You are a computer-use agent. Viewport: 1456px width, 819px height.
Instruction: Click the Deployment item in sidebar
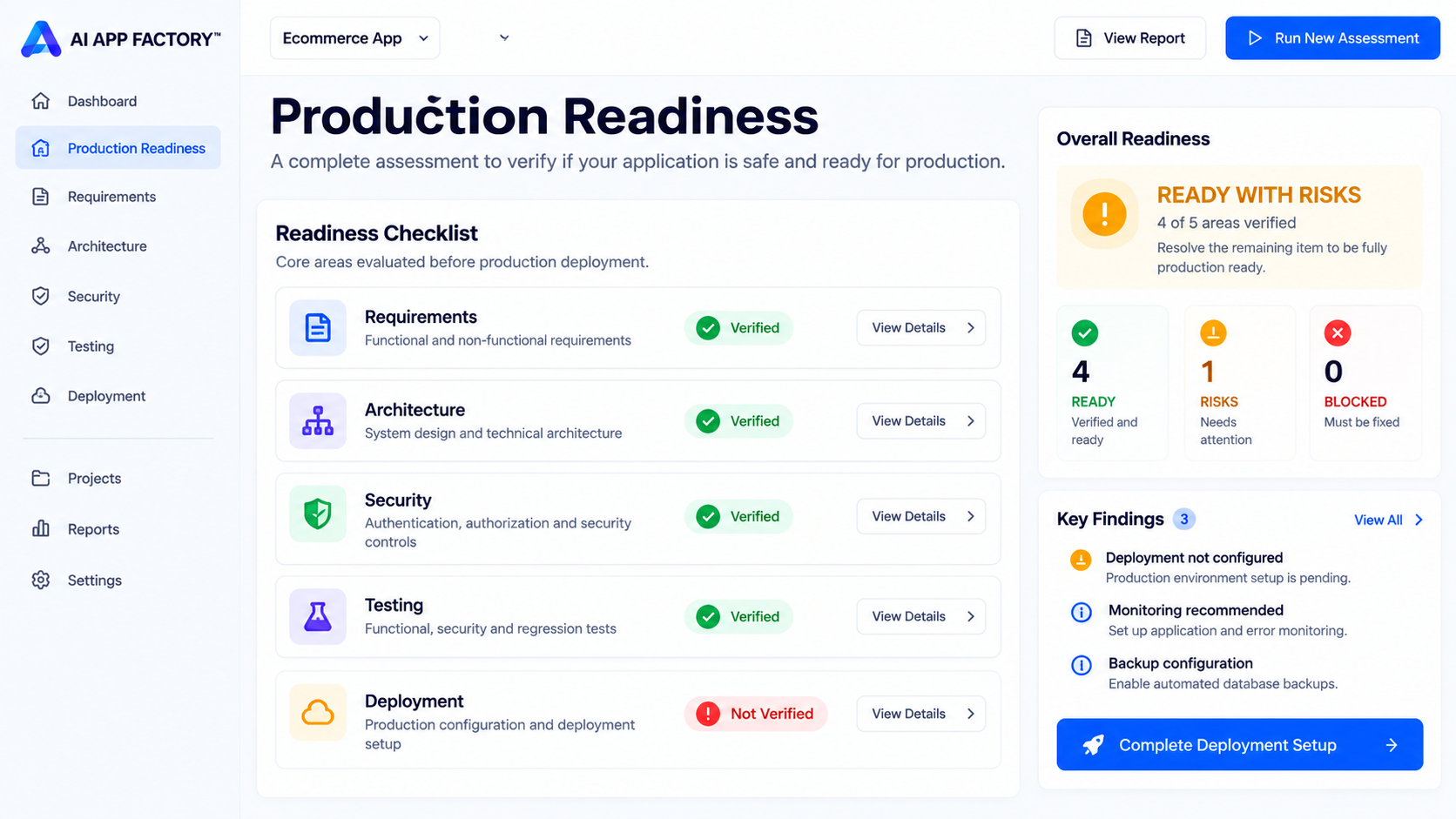tap(118, 396)
